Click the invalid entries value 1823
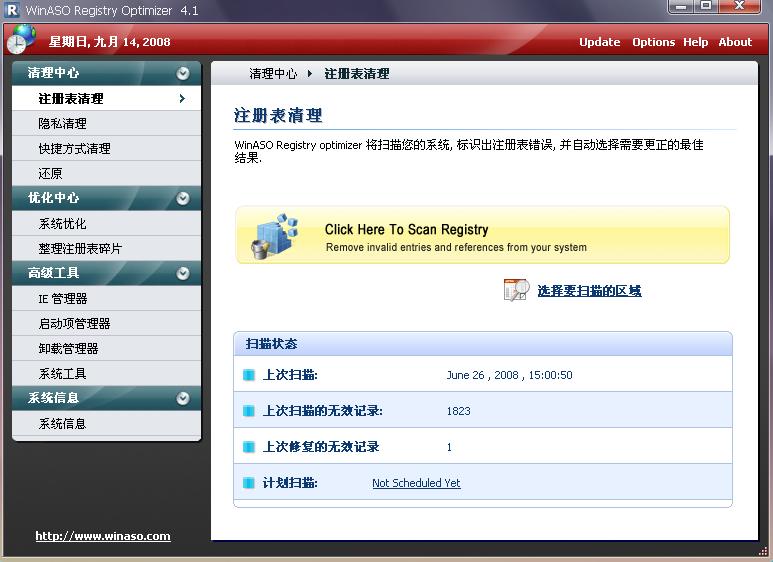The image size is (773, 562). point(458,411)
